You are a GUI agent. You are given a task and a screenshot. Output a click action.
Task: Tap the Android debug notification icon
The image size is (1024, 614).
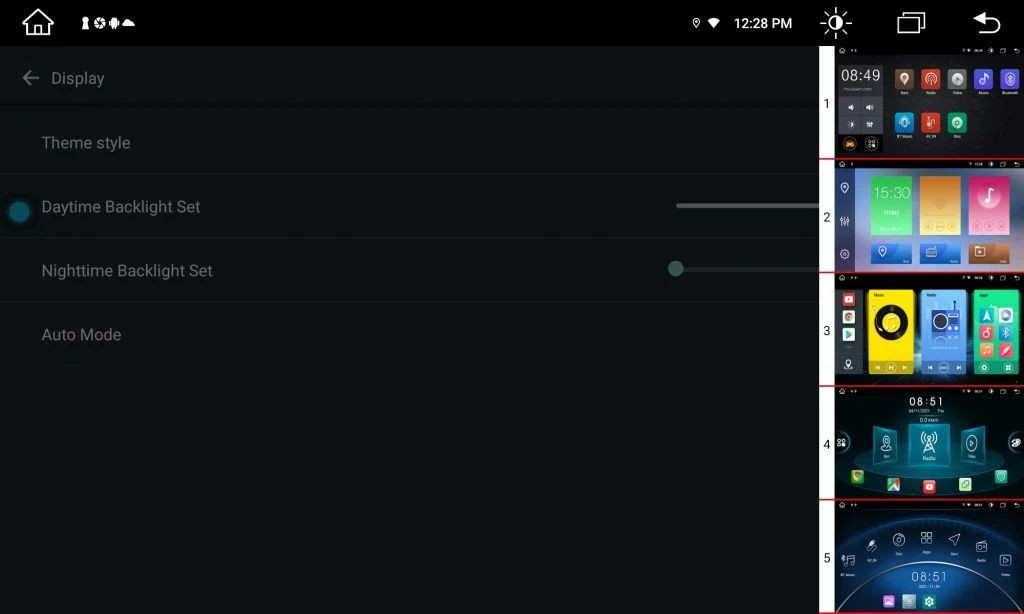(x=114, y=23)
